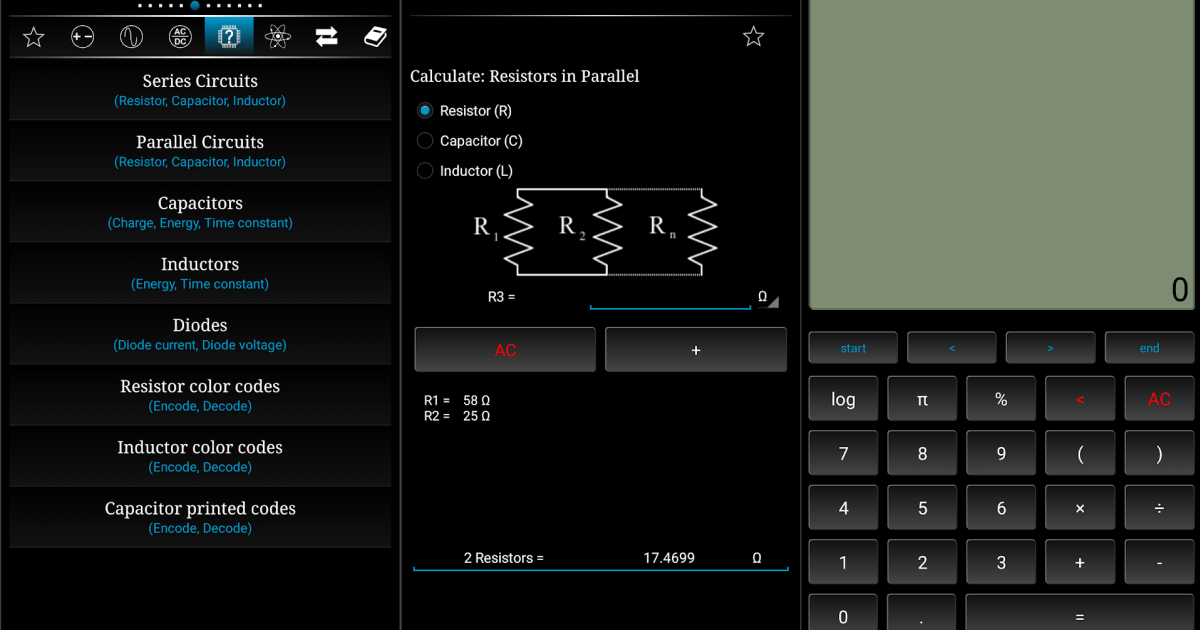Expand the Capacitor printed codes section
This screenshot has height=630, width=1200.
click(200, 517)
